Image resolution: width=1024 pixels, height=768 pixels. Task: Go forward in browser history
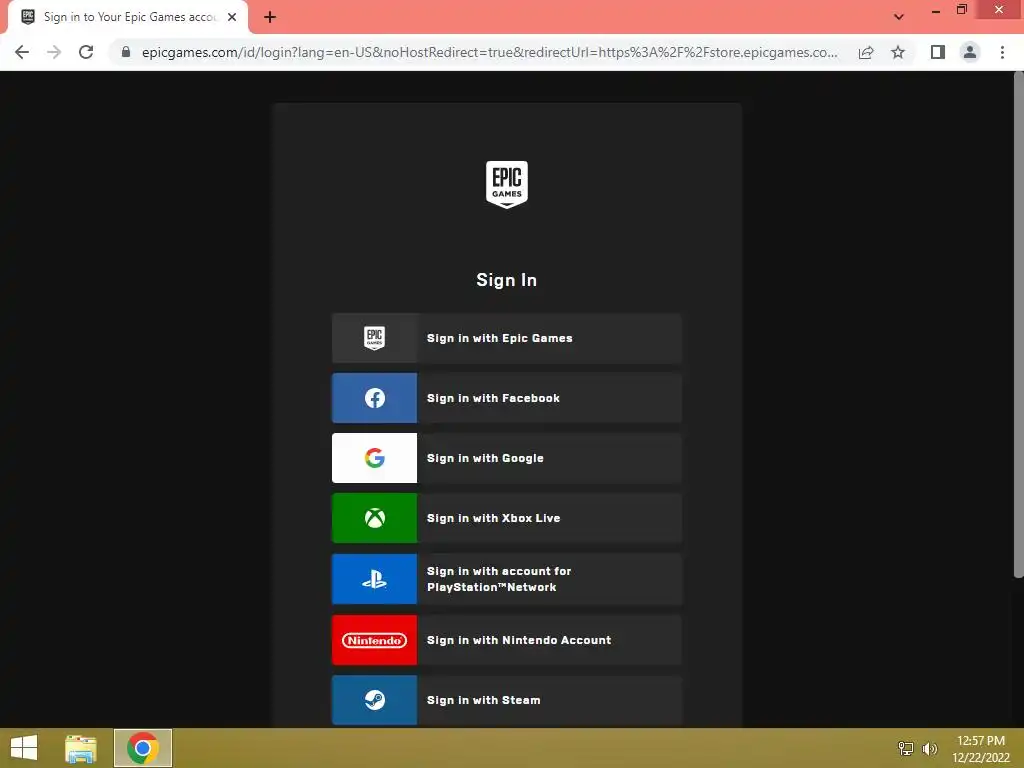[54, 52]
